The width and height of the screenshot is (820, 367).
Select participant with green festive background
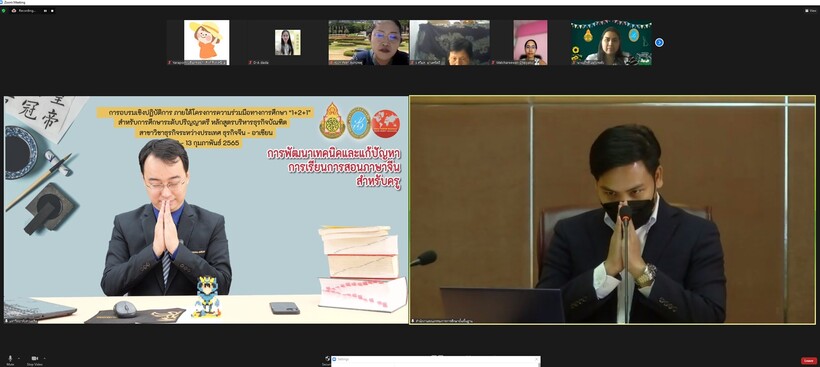611,42
